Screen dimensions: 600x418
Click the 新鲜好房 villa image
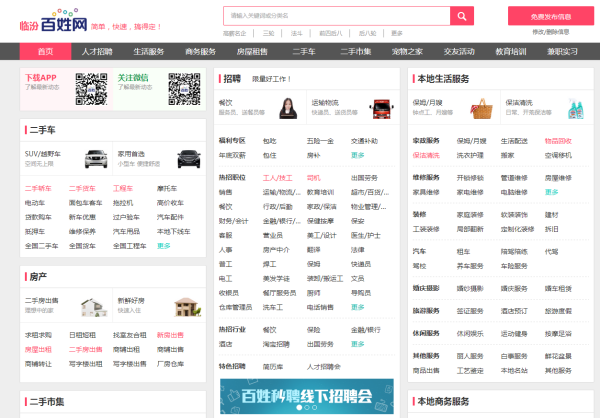pos(188,307)
